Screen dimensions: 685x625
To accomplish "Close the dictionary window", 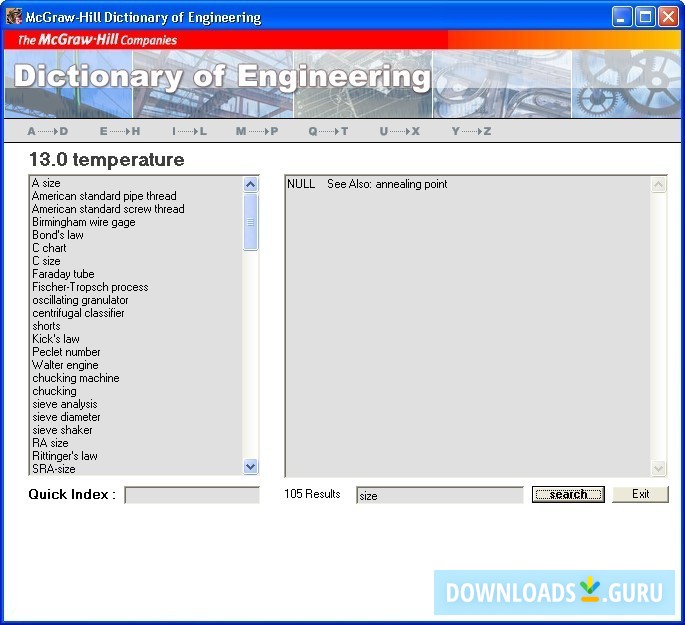I will click(x=668, y=17).
